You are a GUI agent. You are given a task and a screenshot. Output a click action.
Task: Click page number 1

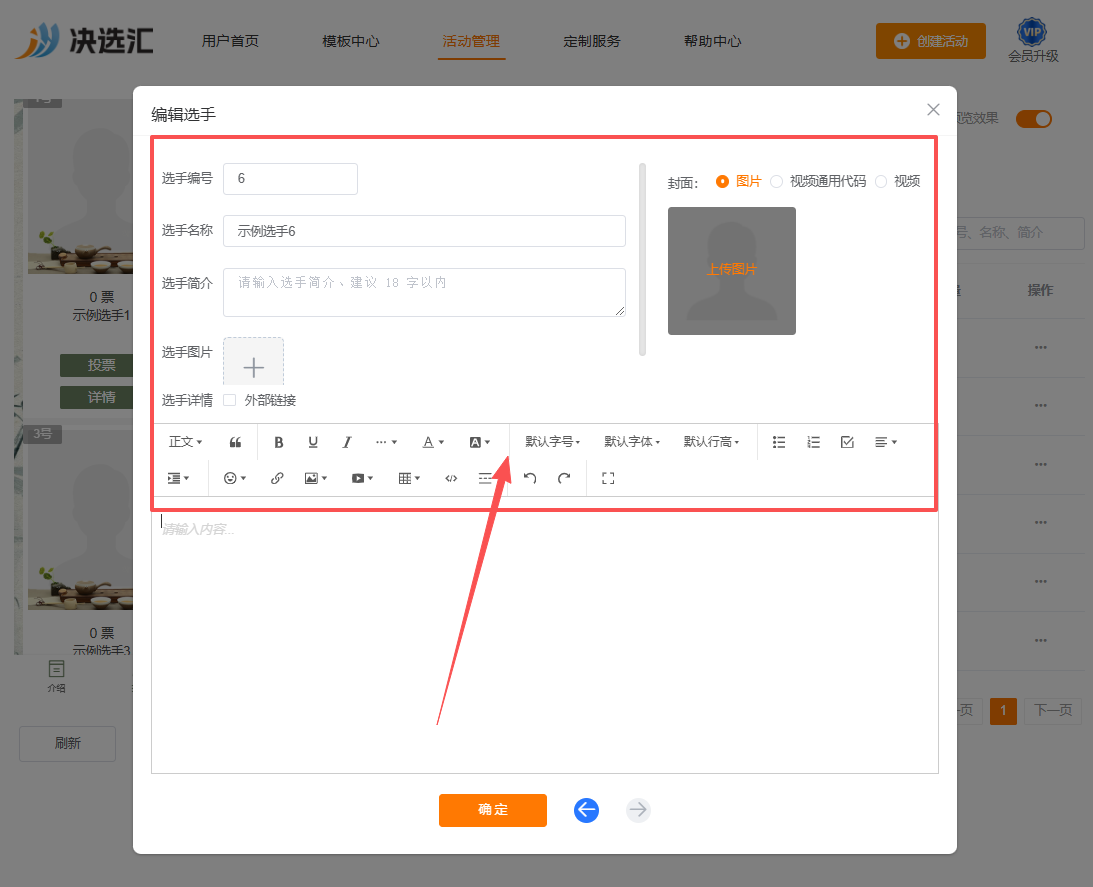[1003, 711]
